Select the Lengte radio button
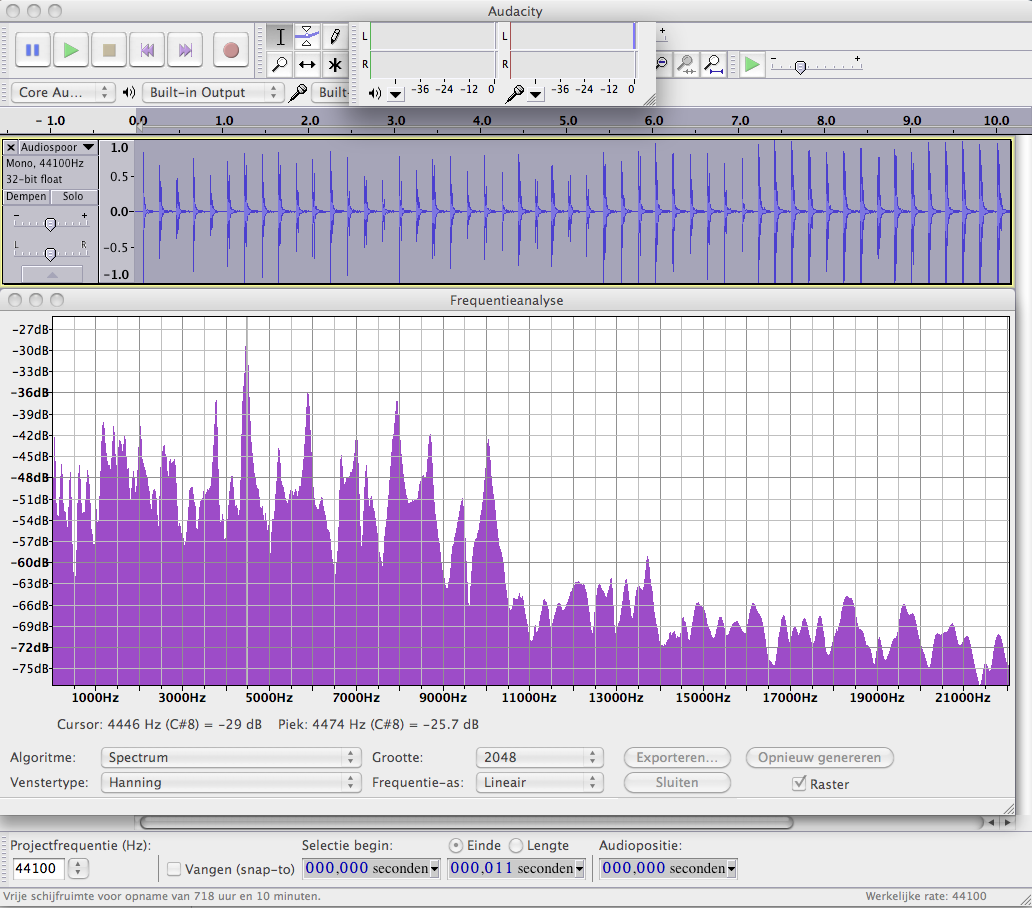Screen dimensions: 1032x908 point(516,845)
